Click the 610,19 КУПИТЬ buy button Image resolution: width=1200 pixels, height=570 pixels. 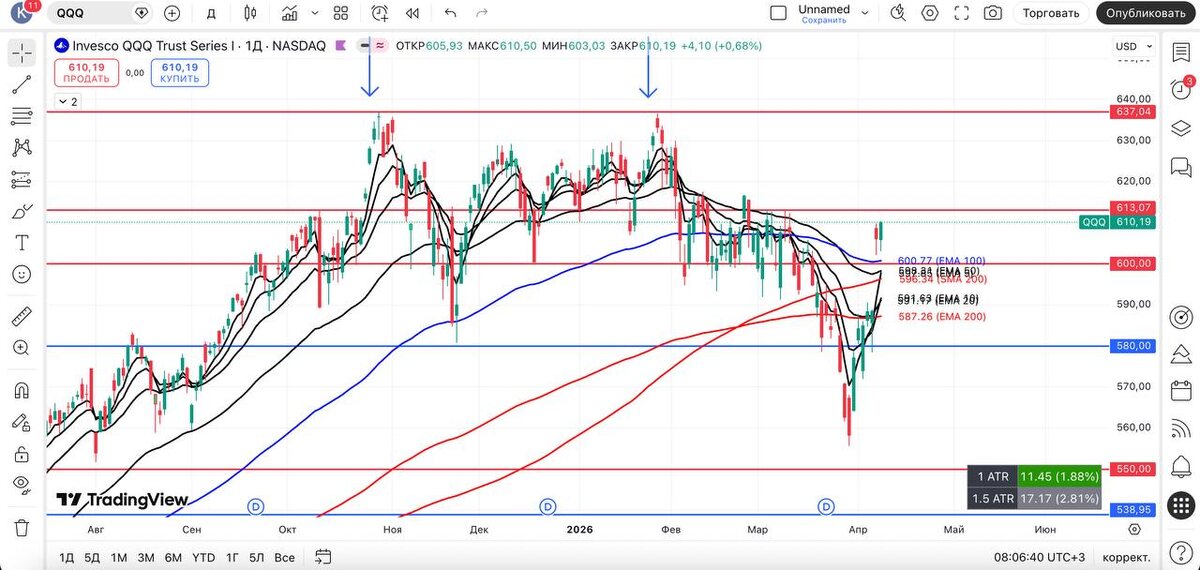pos(179,72)
